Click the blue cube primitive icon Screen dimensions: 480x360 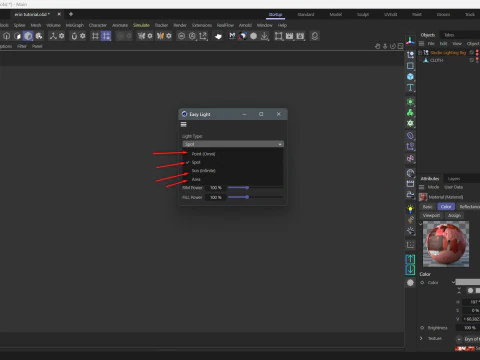coord(410,77)
